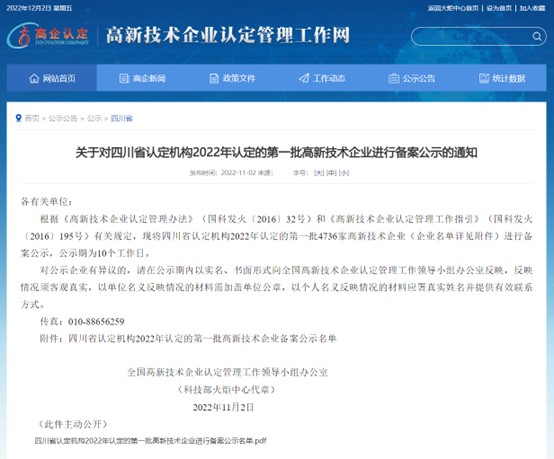The image size is (554, 459).
Task: Focus the site search input field
Action: [x=472, y=36]
